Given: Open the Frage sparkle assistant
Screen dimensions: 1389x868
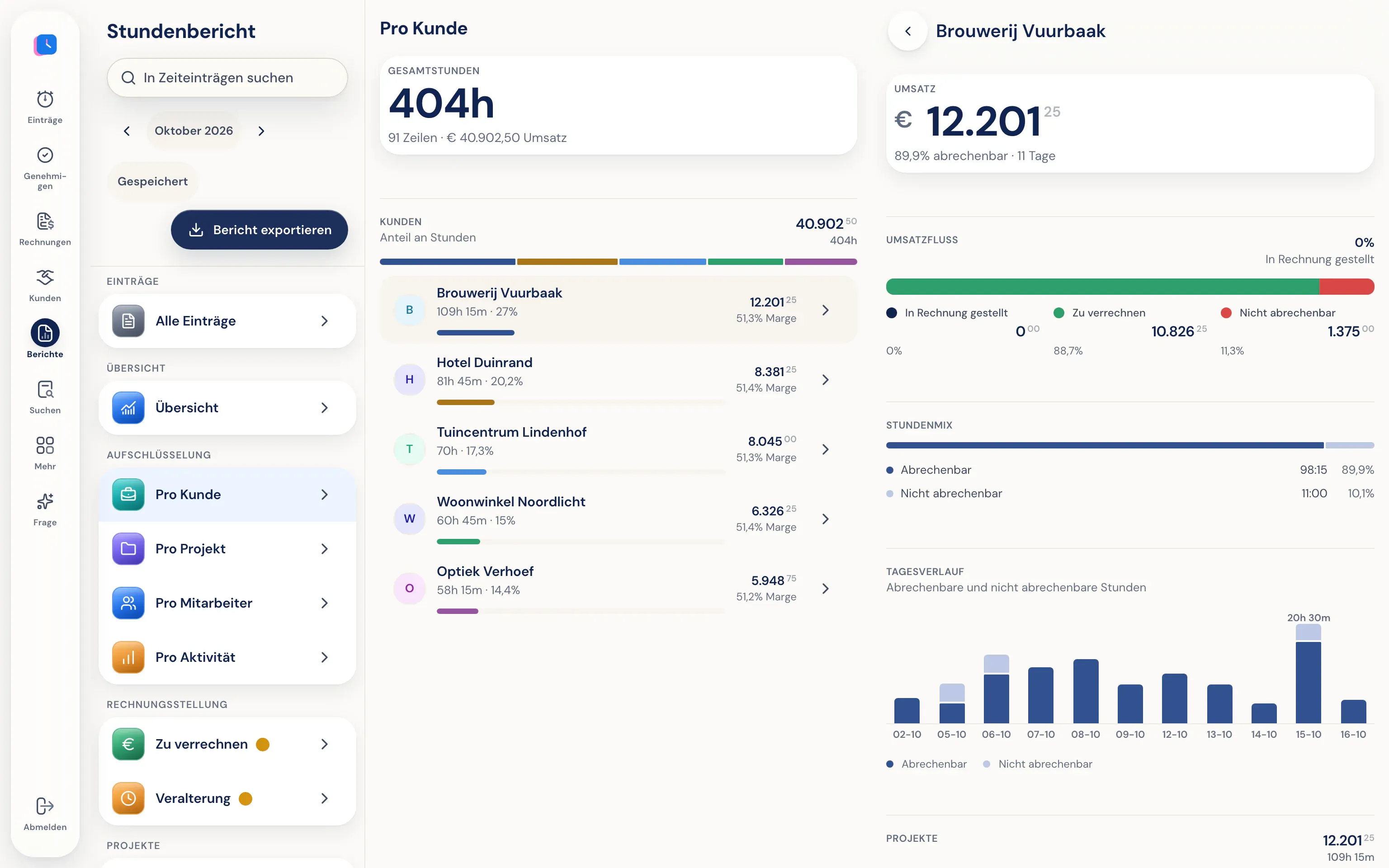Looking at the screenshot, I should pos(45,510).
